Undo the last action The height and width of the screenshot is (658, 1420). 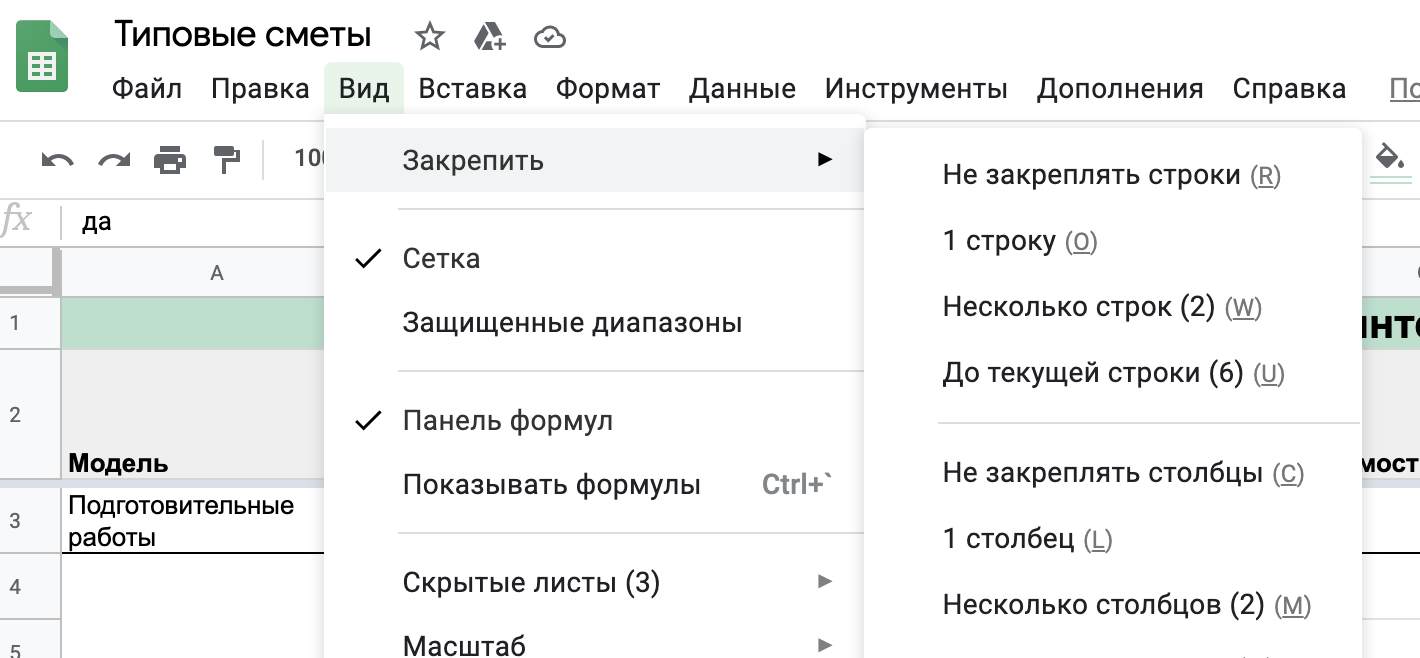pyautogui.click(x=57, y=159)
